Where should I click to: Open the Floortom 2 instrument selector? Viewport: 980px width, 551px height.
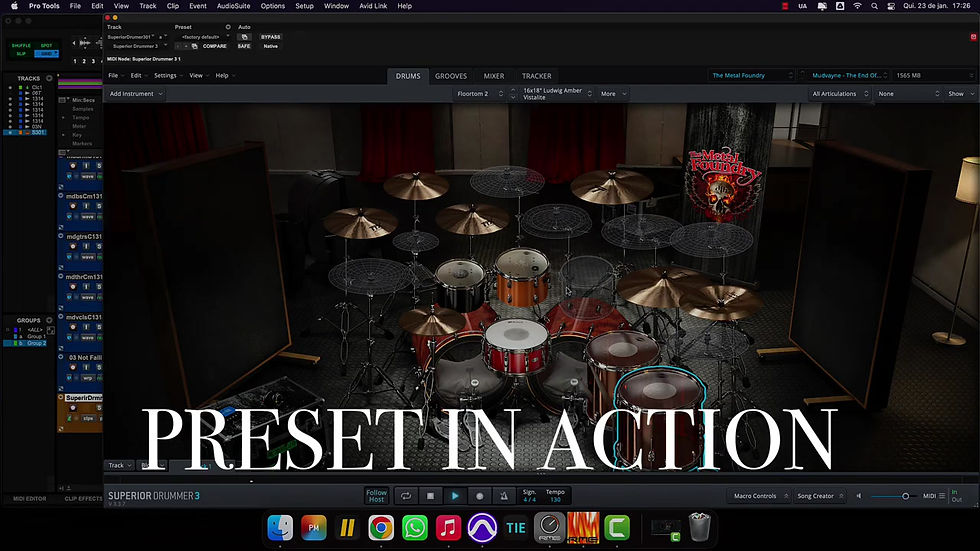pos(479,94)
